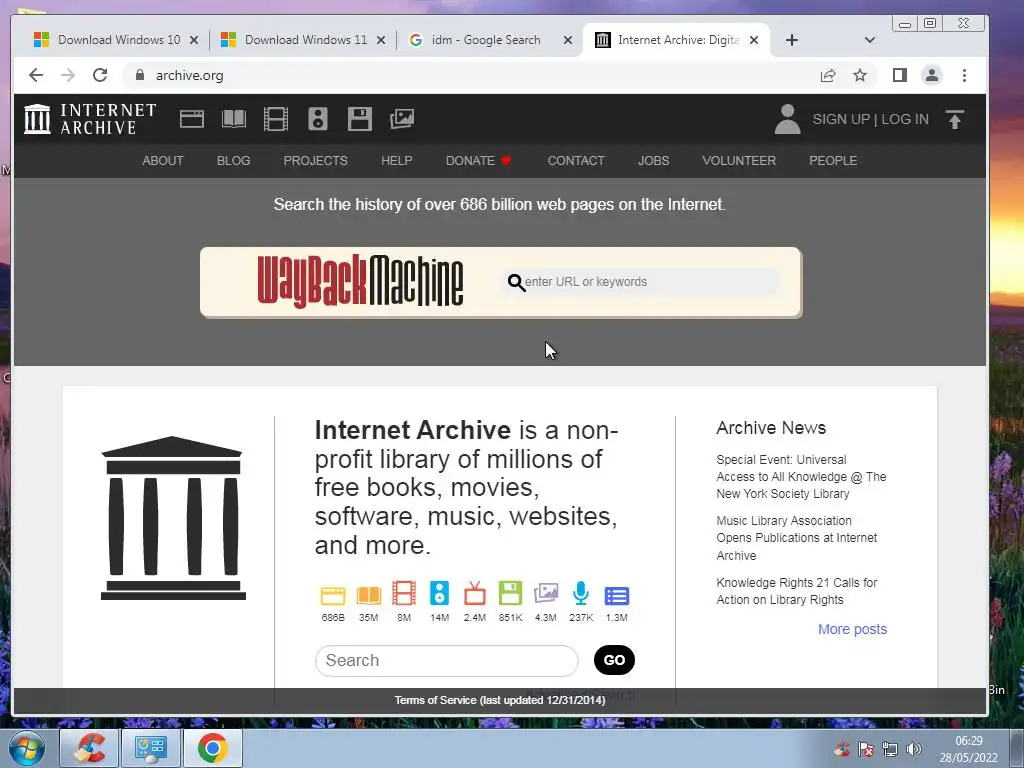
Task: Open the Web icon in Internet Archive header
Action: [x=192, y=119]
